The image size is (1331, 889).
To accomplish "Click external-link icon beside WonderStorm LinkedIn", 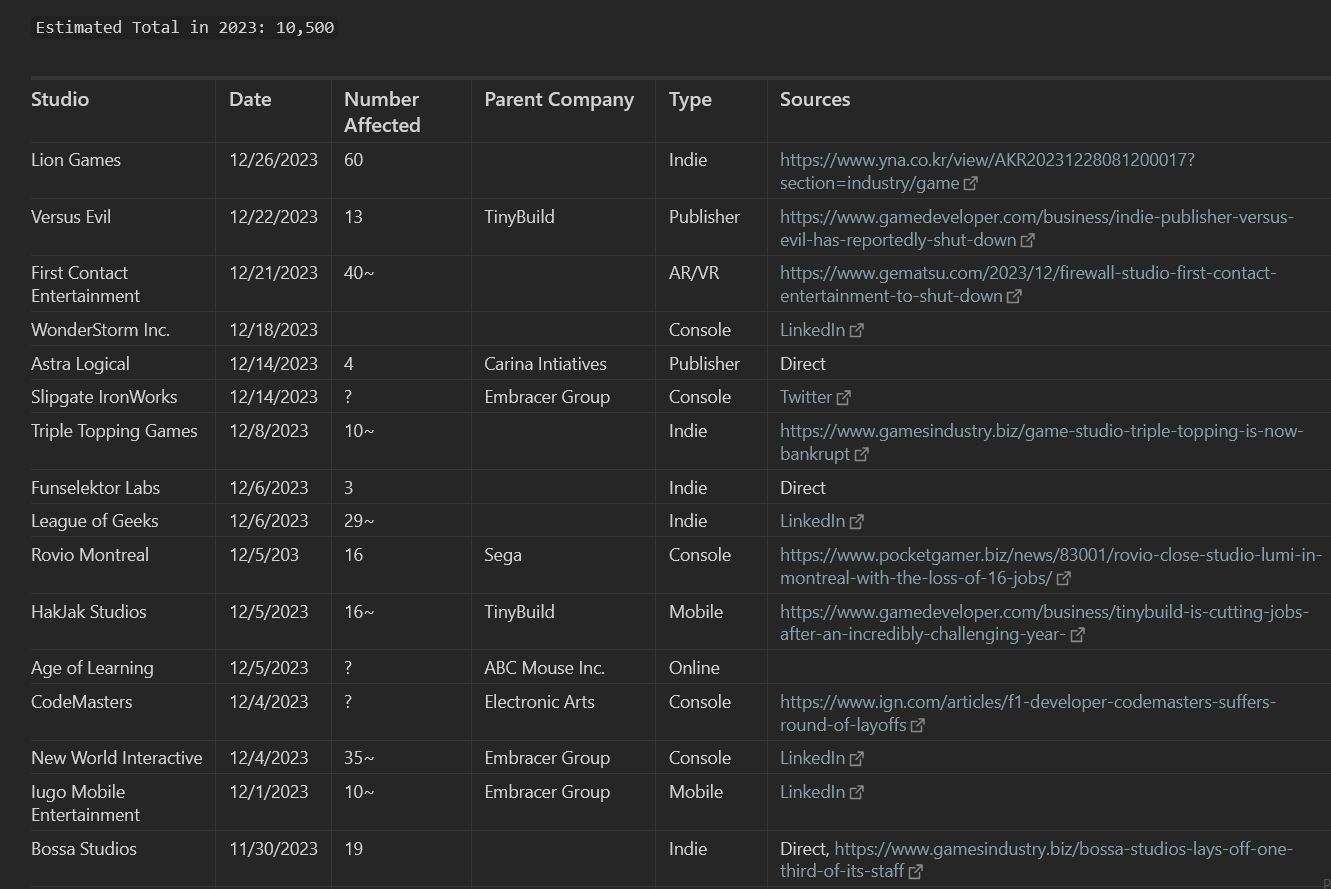I will coord(856,330).
